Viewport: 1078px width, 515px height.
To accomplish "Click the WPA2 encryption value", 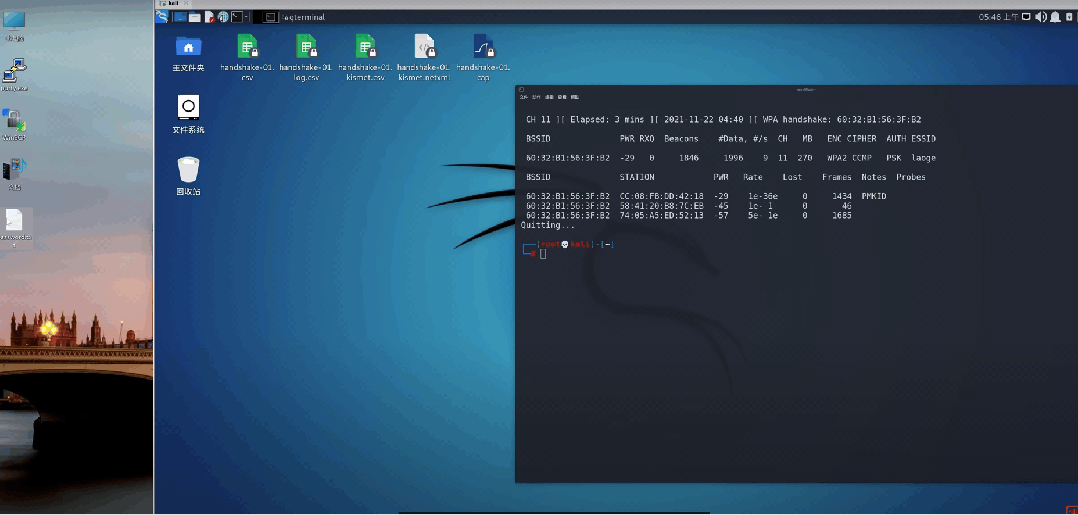I will pyautogui.click(x=837, y=157).
